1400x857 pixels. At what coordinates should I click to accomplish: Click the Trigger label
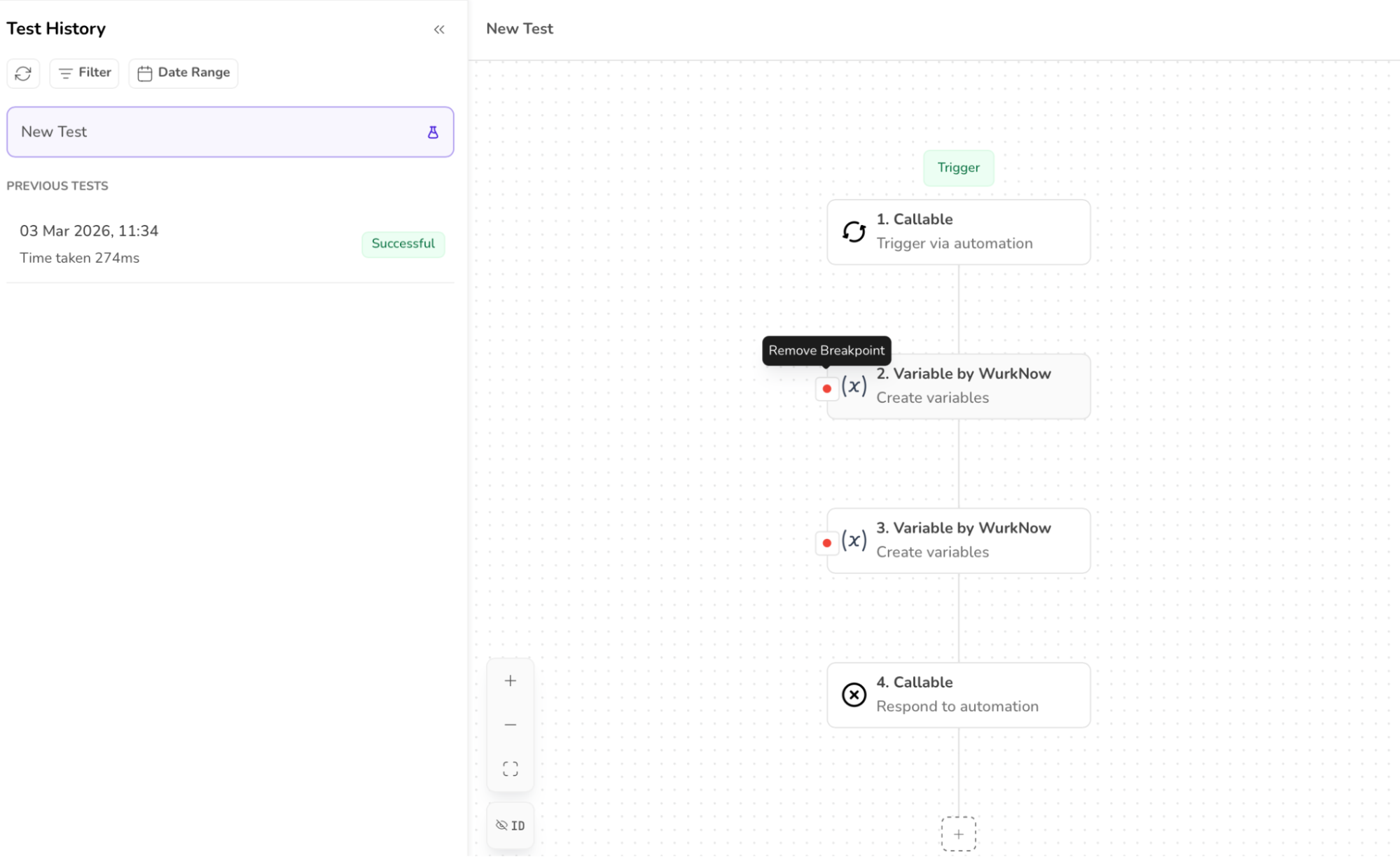click(x=958, y=167)
